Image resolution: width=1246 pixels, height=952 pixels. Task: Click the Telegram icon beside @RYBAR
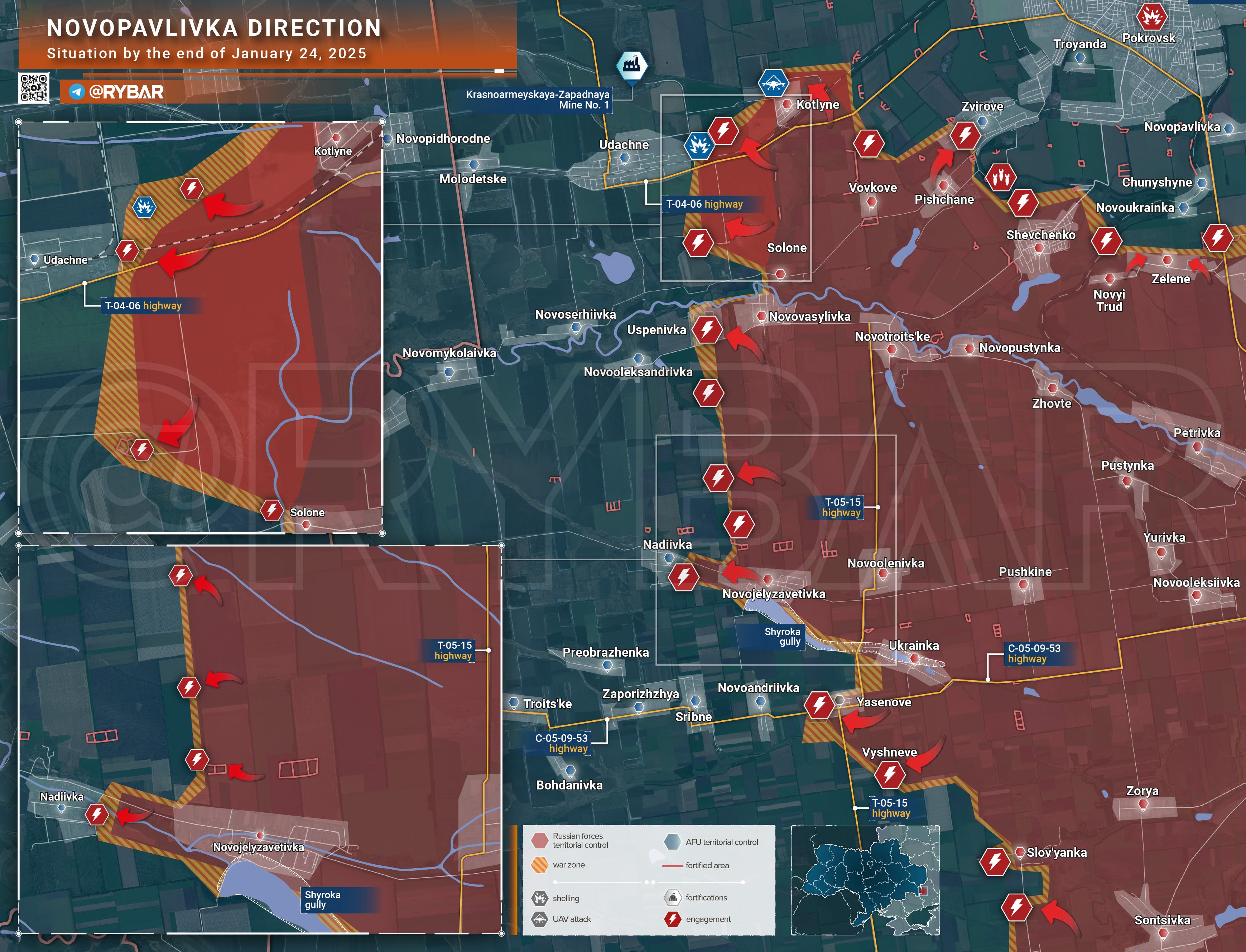tap(77, 92)
